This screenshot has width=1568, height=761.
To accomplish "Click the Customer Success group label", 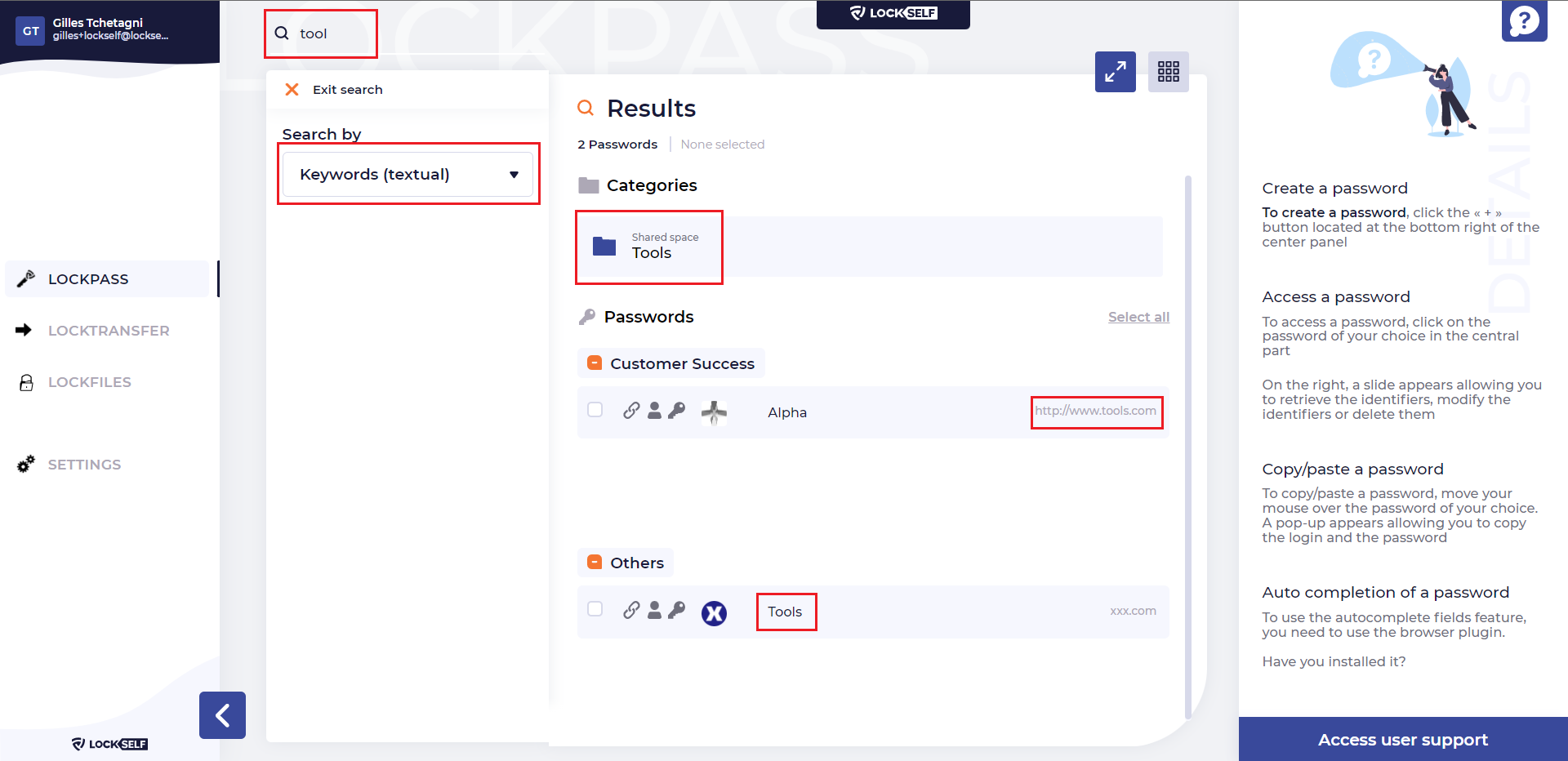I will coord(682,363).
